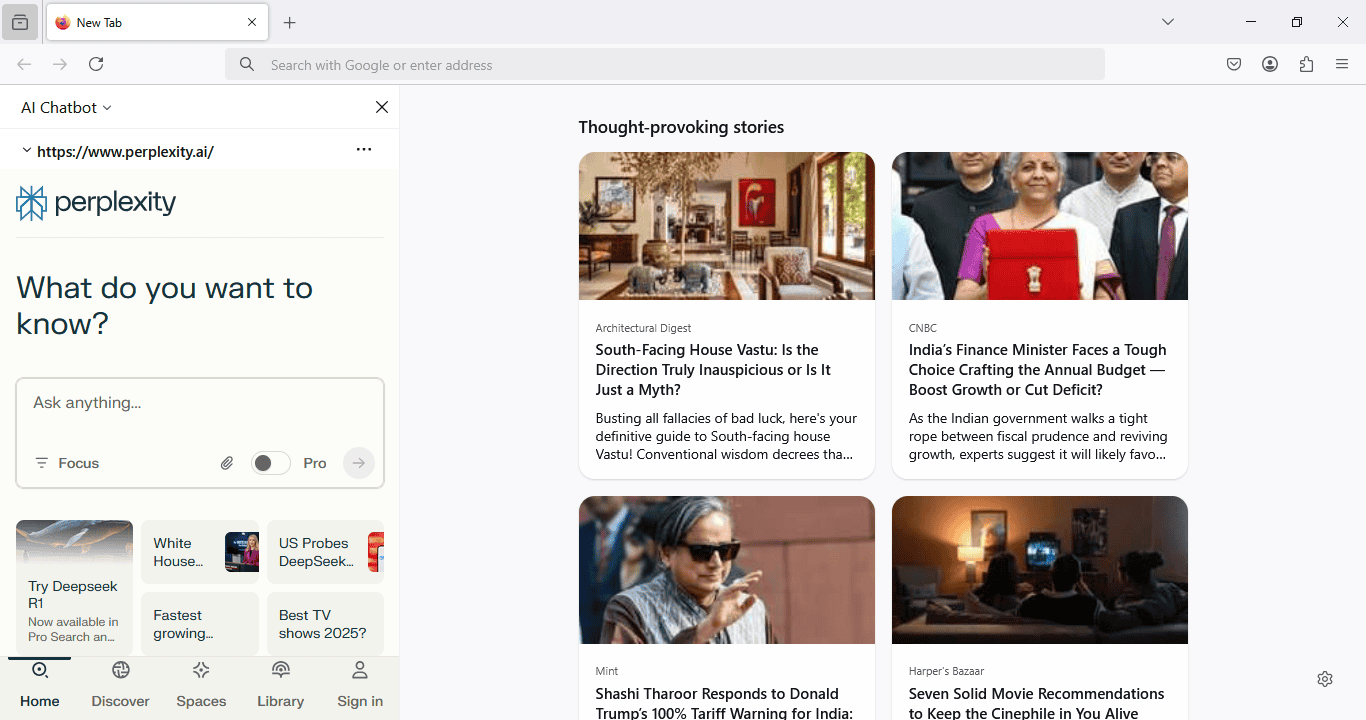Image resolution: width=1366 pixels, height=720 pixels.
Task: Minimize the Firefox window
Action: [1251, 22]
